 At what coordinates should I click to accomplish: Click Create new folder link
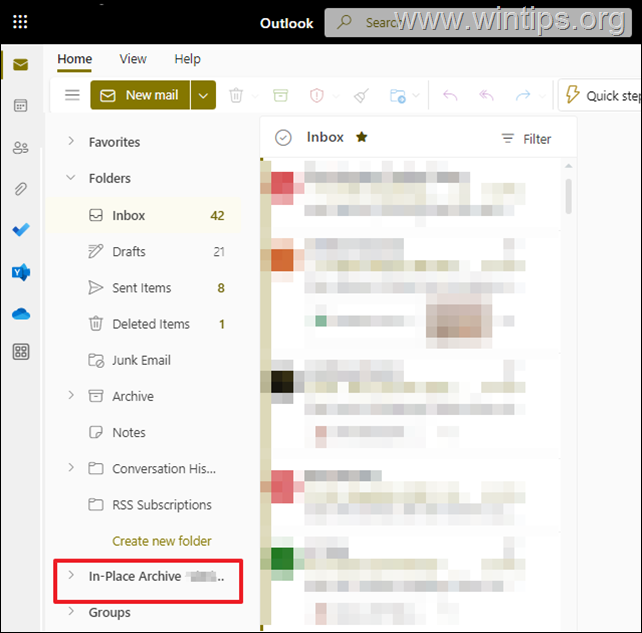[x=162, y=541]
